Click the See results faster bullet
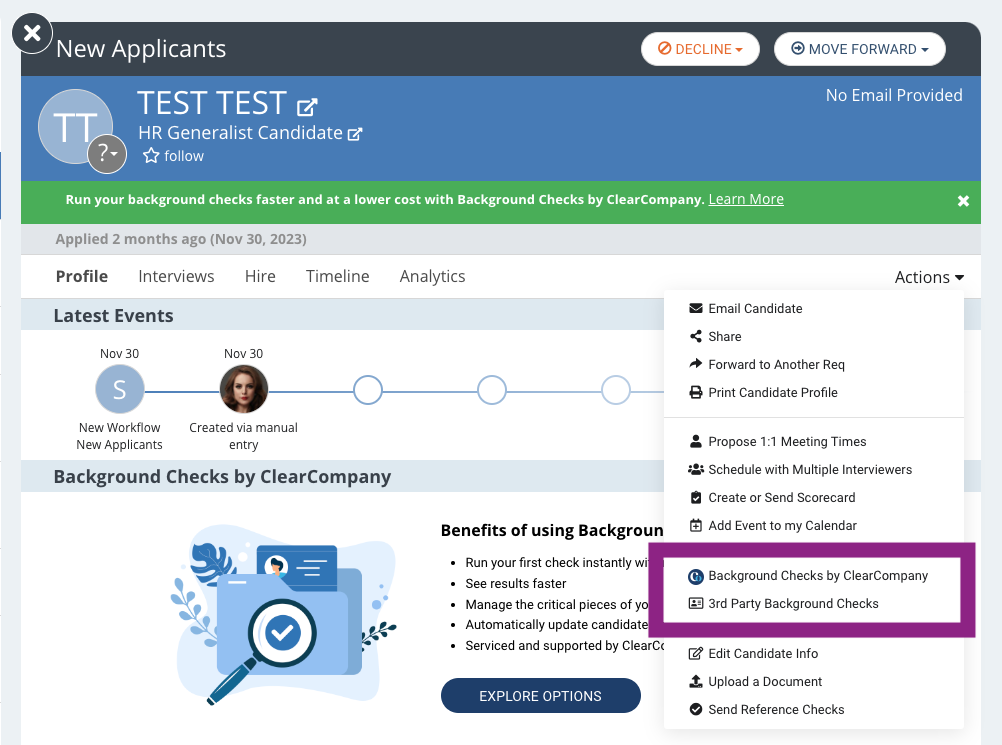 [516, 583]
